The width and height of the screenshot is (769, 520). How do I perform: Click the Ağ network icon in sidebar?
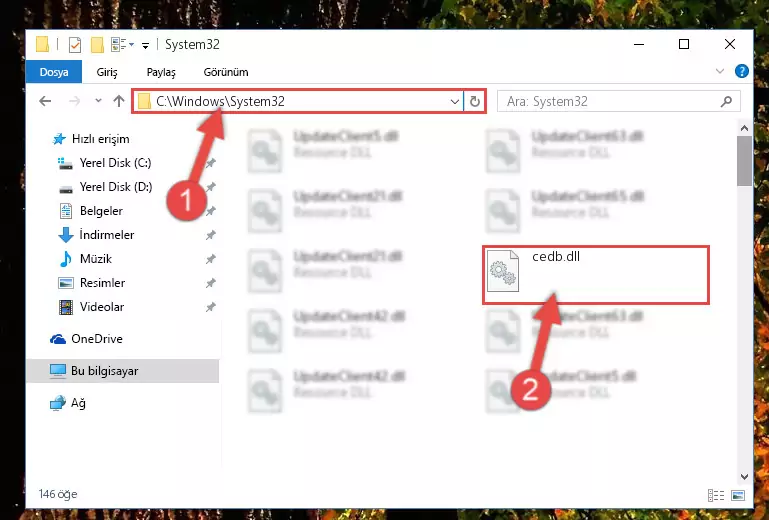(x=58, y=403)
